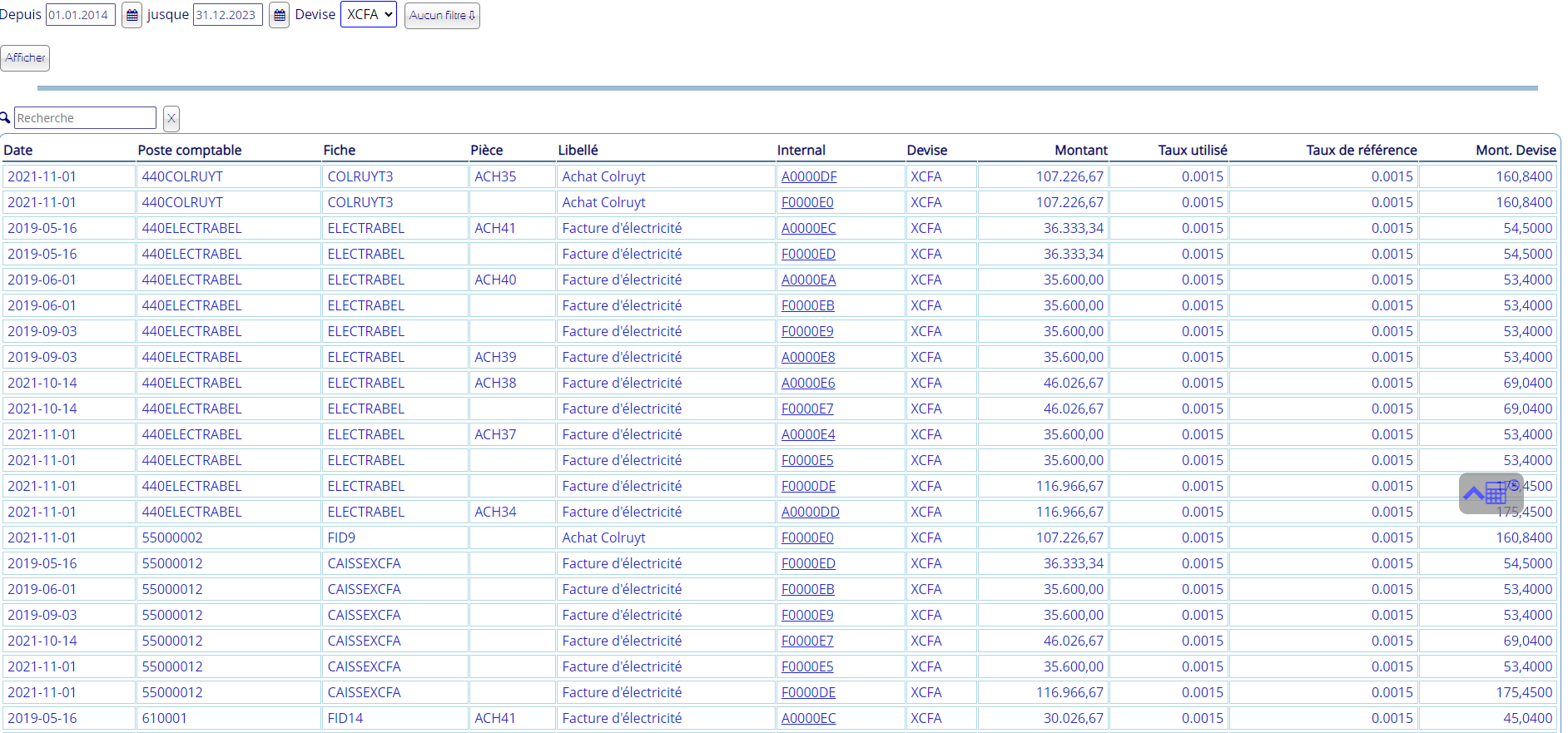1568x733 pixels.
Task: Click the FID9 fiche cell
Action: 395,537
